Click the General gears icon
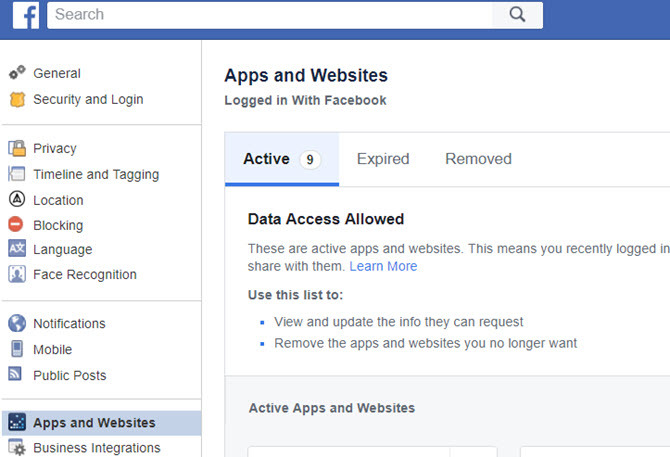 click(x=17, y=73)
